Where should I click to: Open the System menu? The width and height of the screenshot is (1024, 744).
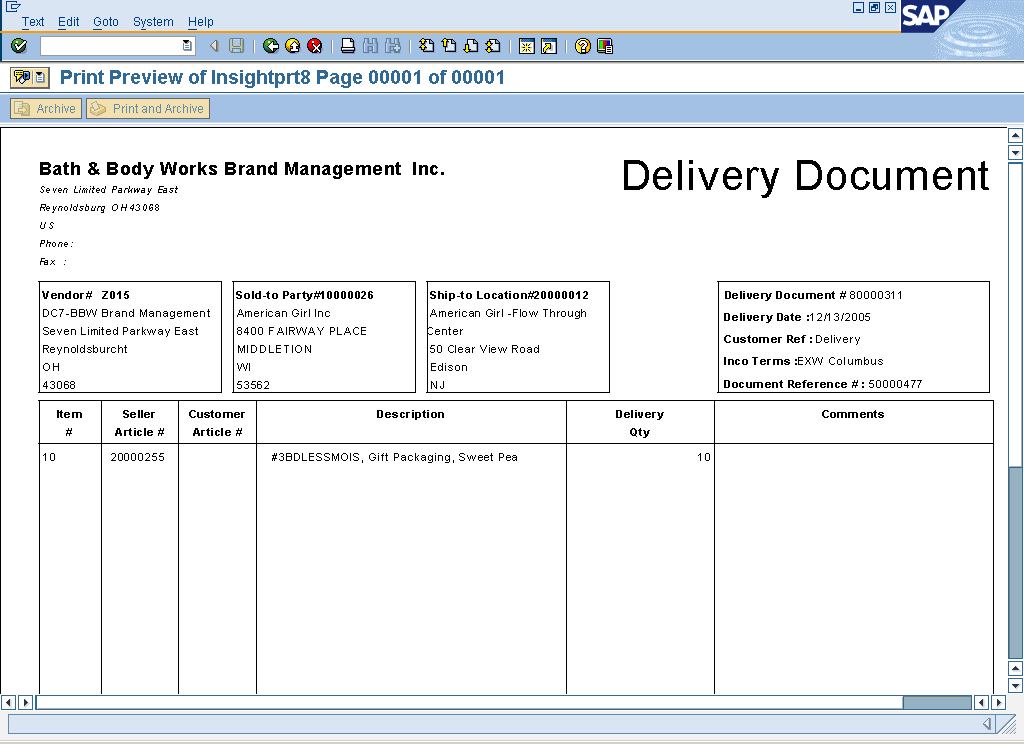[153, 22]
